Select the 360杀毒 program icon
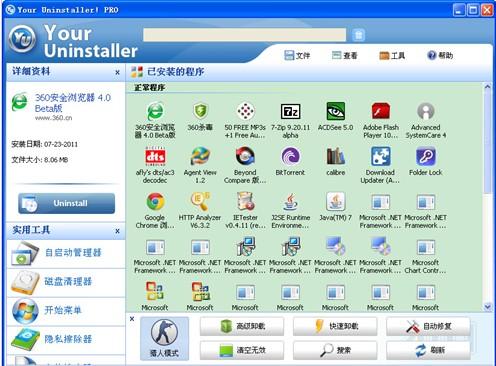Viewport: 496px width, 366px height. [200, 111]
